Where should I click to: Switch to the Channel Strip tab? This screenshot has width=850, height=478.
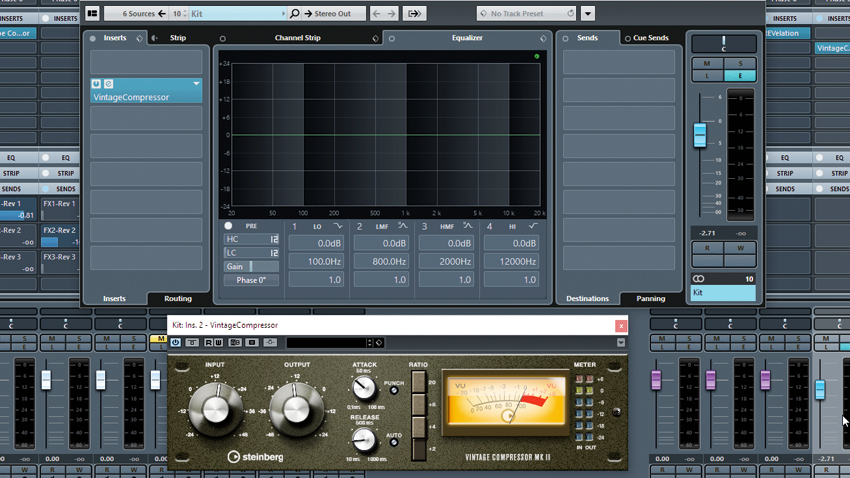298,38
